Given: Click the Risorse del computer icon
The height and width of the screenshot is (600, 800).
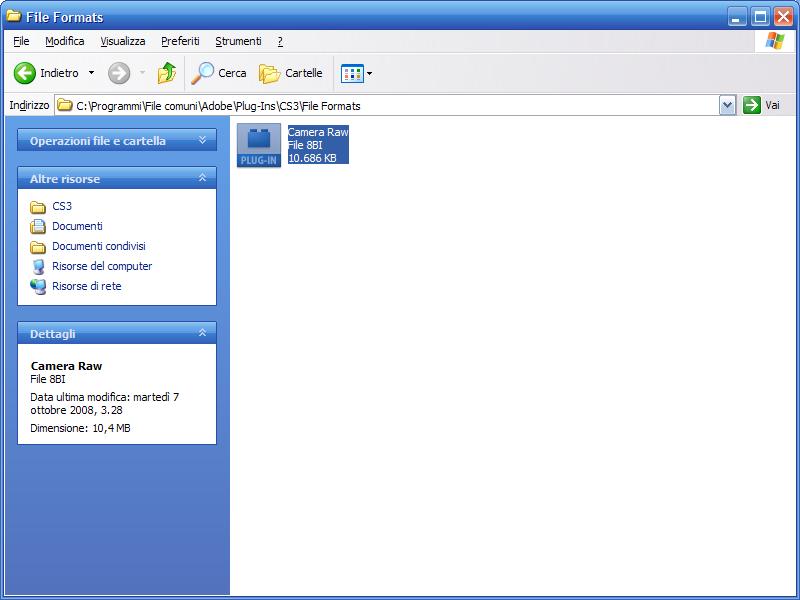Looking at the screenshot, I should (38, 266).
